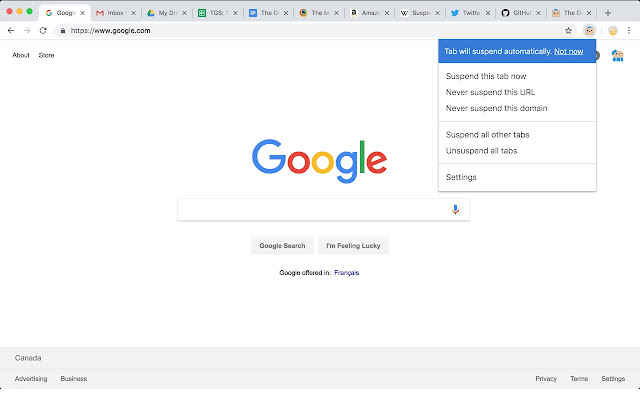Open the Chrome profile avatar

coord(613,31)
